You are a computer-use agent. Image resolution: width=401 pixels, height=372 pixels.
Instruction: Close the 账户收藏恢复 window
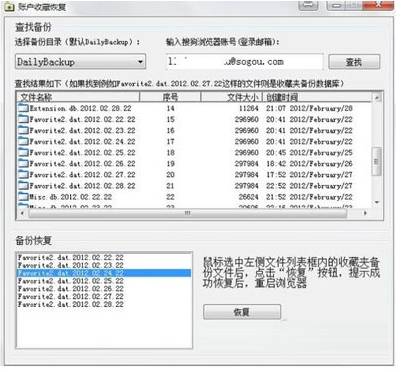[x=378, y=5]
